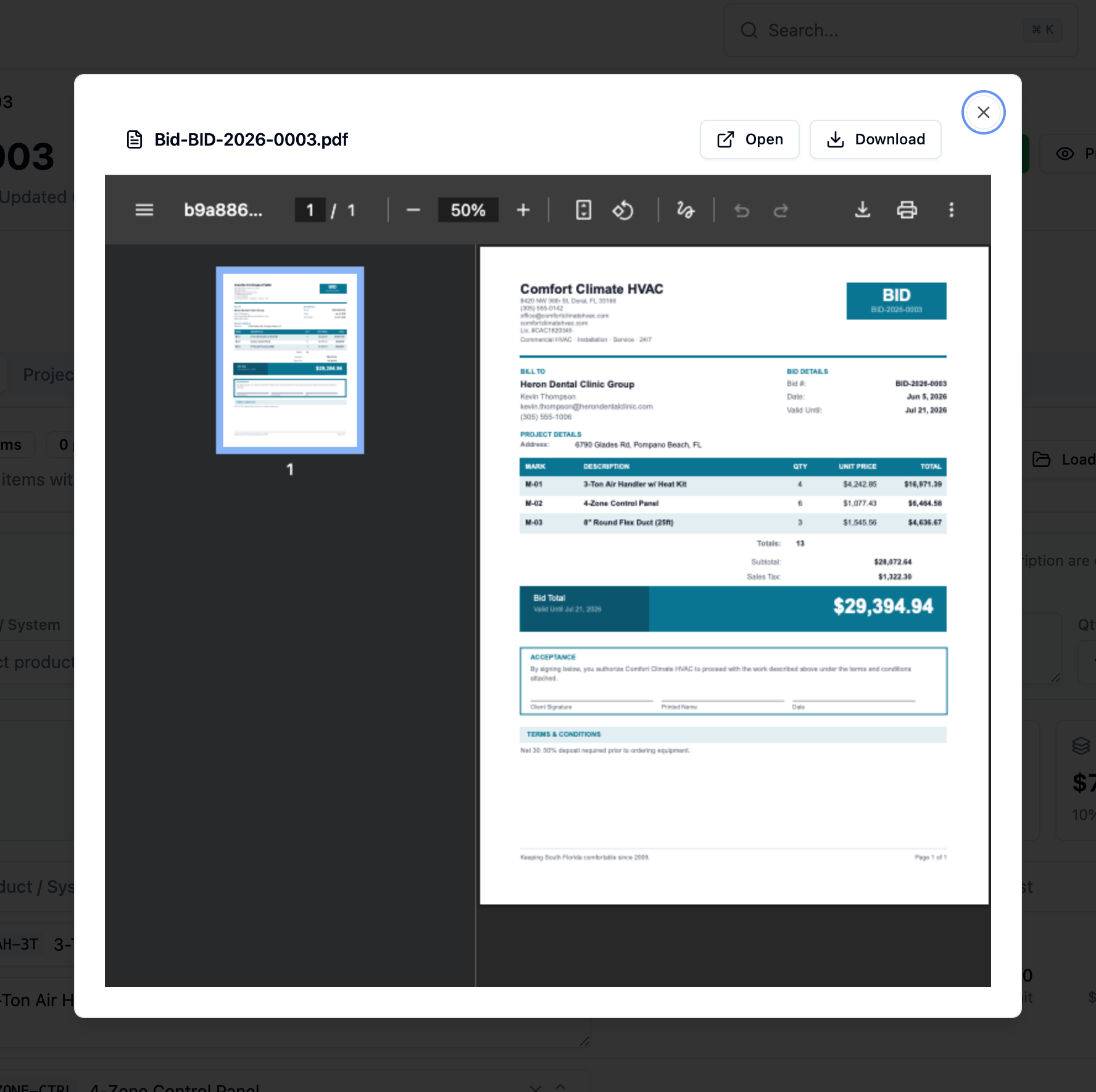The width and height of the screenshot is (1096, 1092).
Task: Click the eye Preview icon in background
Action: pyautogui.click(x=1065, y=154)
